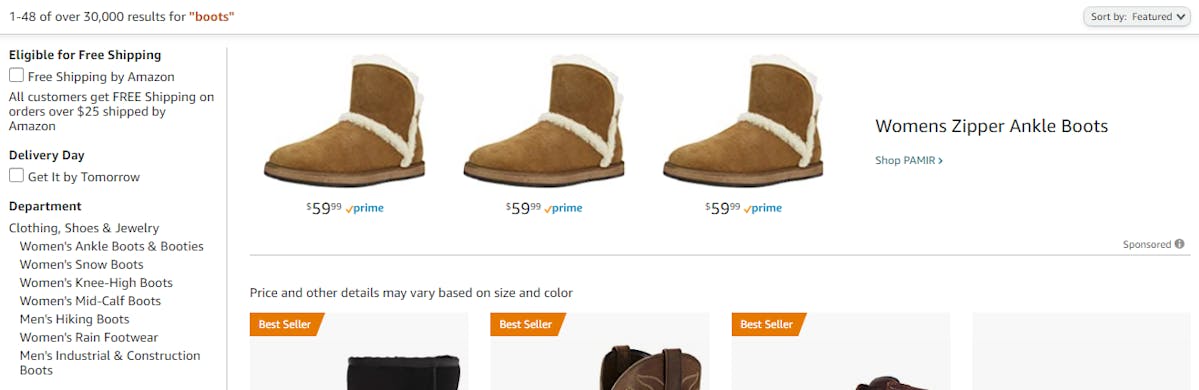
Task: Click the second Best Seller badge
Action: pyautogui.click(x=528, y=324)
